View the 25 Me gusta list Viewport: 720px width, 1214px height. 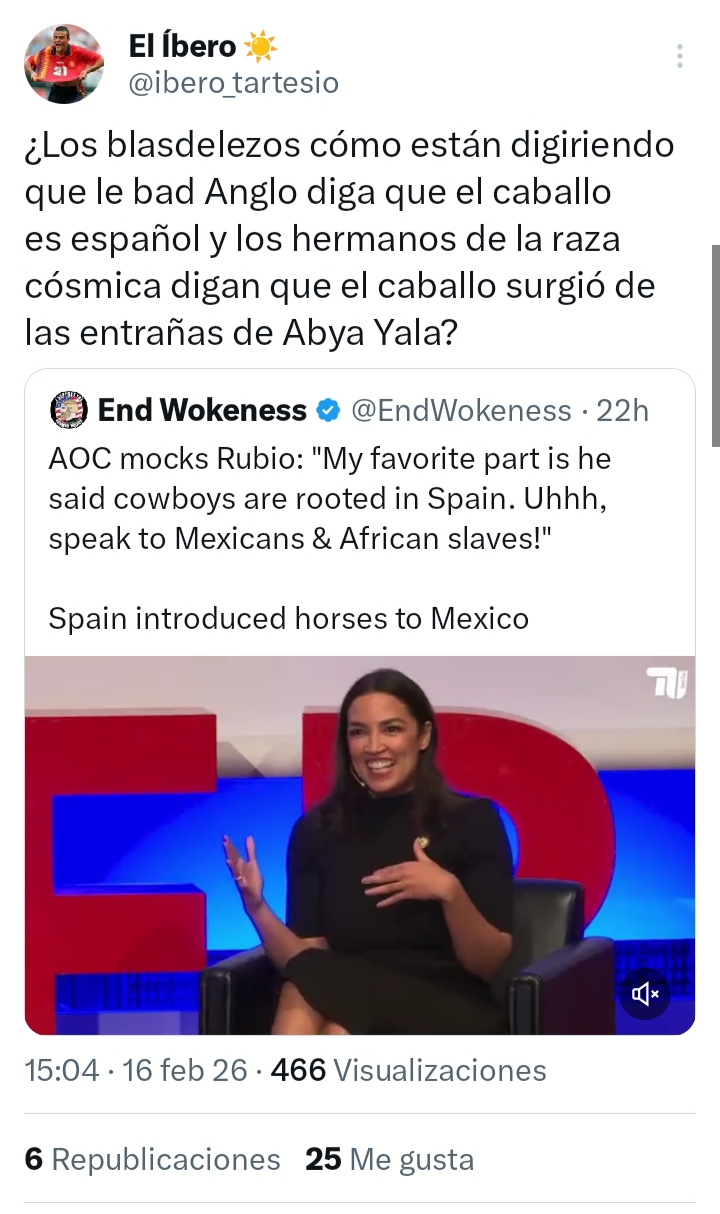pyautogui.click(x=389, y=1159)
